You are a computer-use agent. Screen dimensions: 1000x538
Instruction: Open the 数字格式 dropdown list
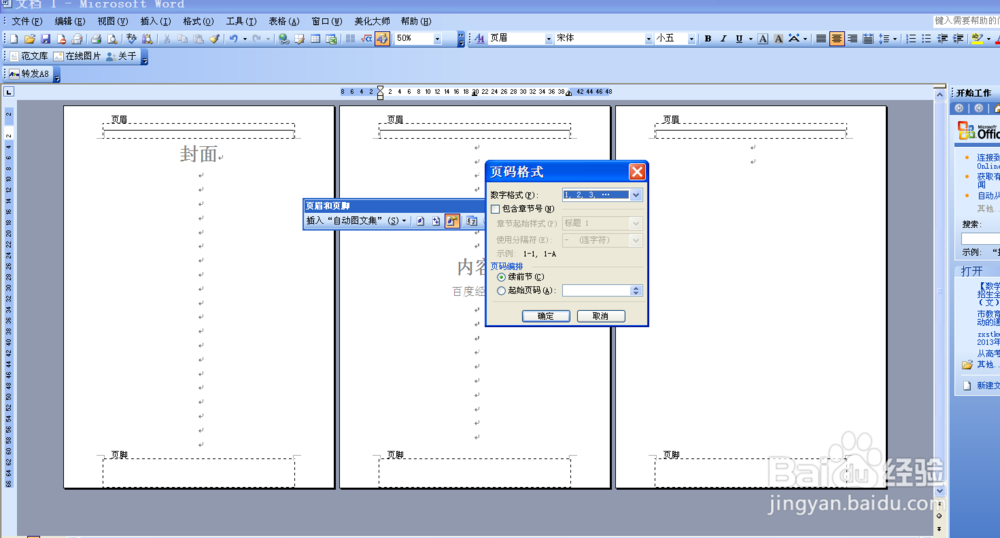pos(636,195)
